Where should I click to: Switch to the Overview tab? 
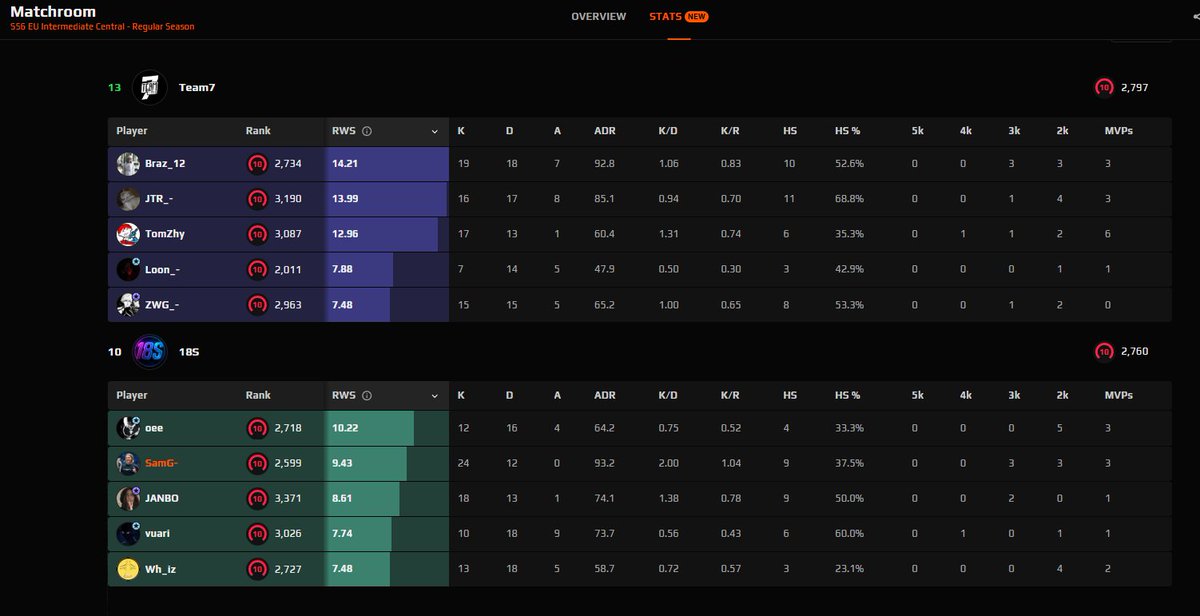point(599,17)
